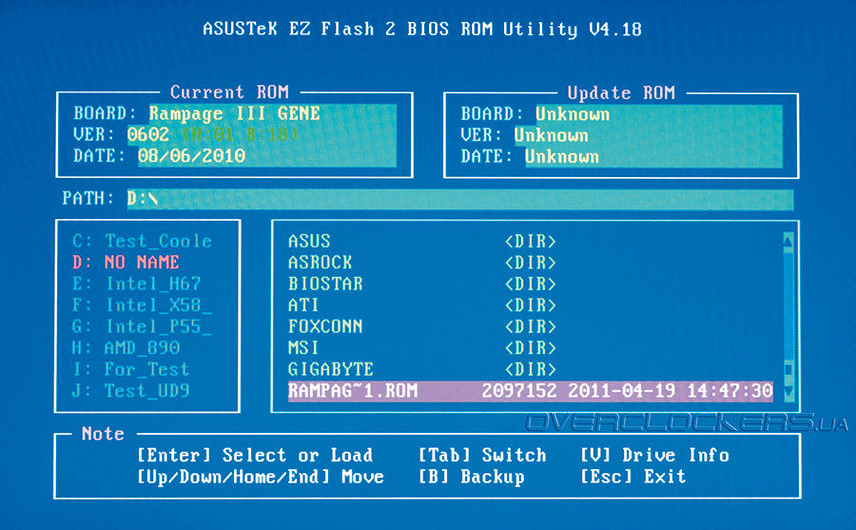
Task: Click the [Tab] Switch option
Action: coord(482,455)
